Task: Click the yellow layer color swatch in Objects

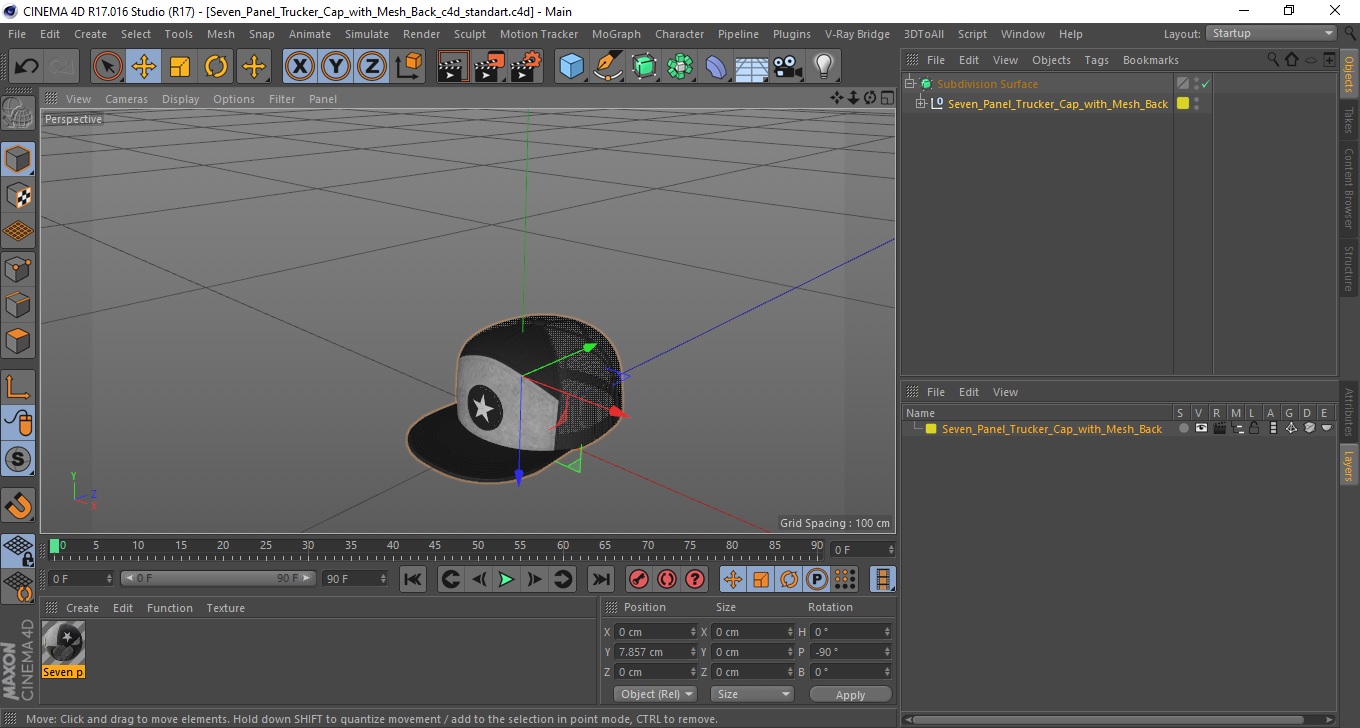Action: (1183, 104)
